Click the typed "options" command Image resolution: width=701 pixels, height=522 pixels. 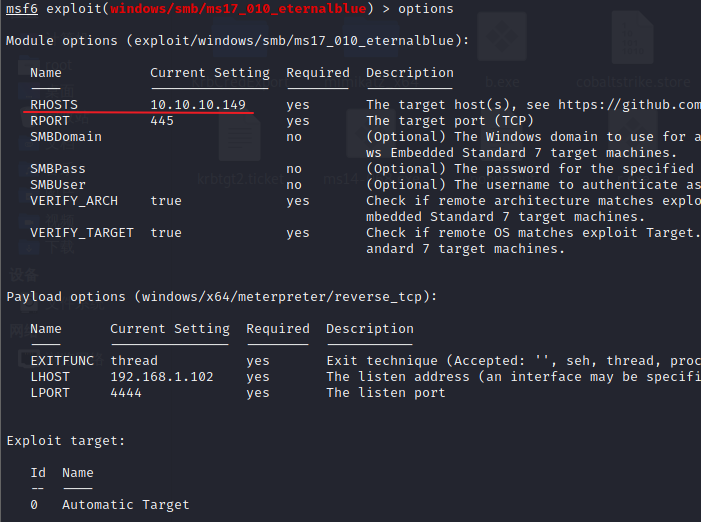[426, 9]
